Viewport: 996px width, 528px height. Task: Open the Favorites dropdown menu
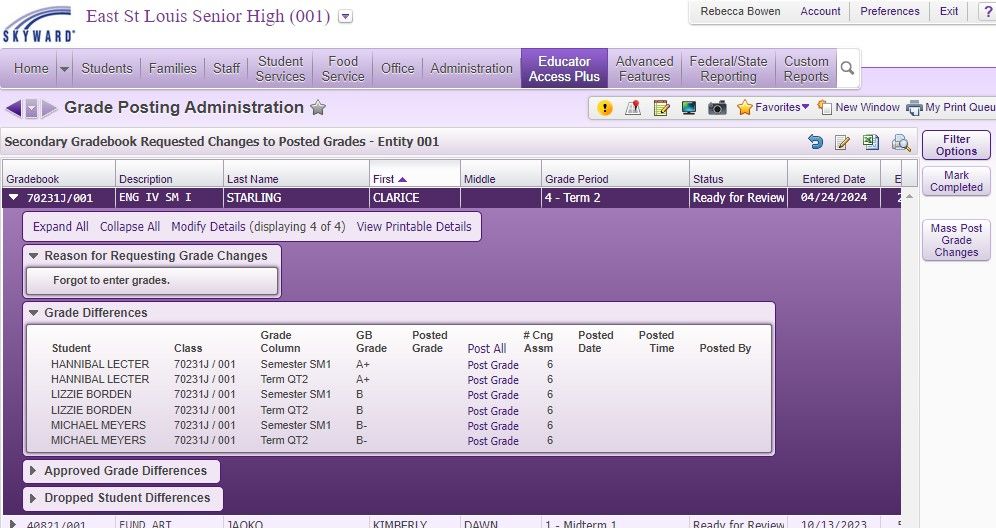pyautogui.click(x=773, y=108)
